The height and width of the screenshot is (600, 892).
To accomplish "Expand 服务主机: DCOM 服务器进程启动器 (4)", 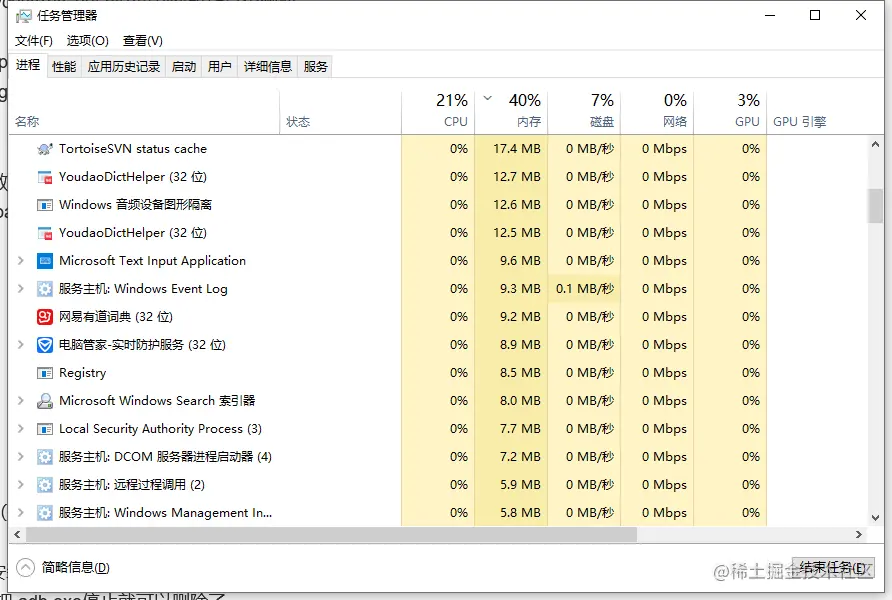I will pos(21,456).
